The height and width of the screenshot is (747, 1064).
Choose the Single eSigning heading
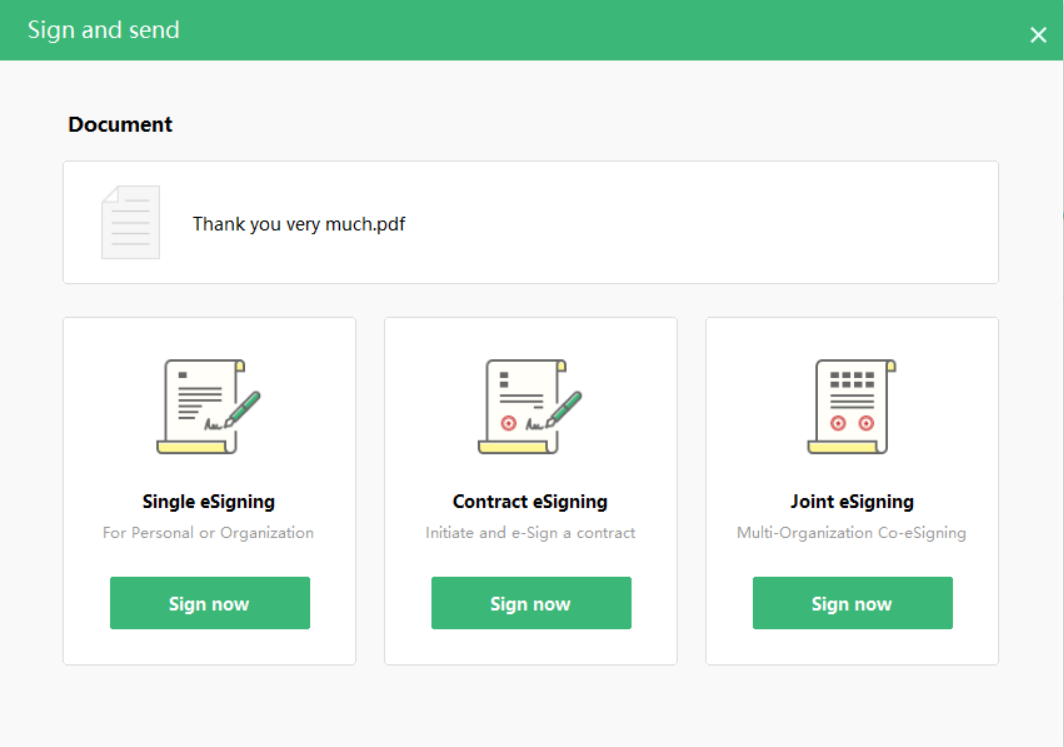[208, 502]
